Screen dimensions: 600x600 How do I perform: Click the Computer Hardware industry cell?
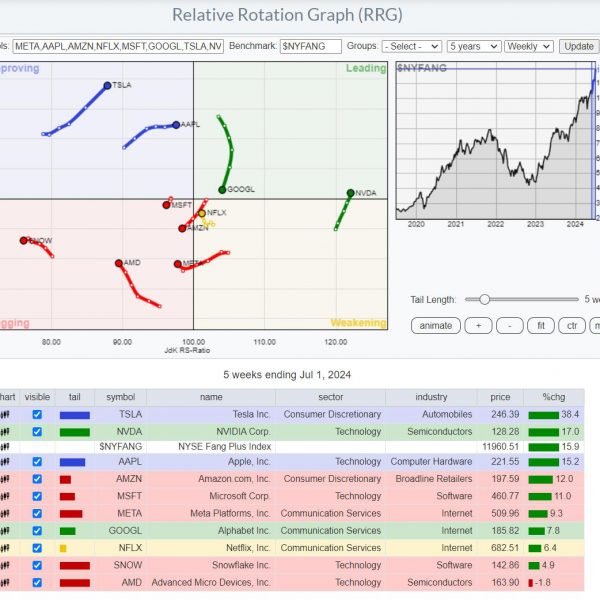(431, 462)
